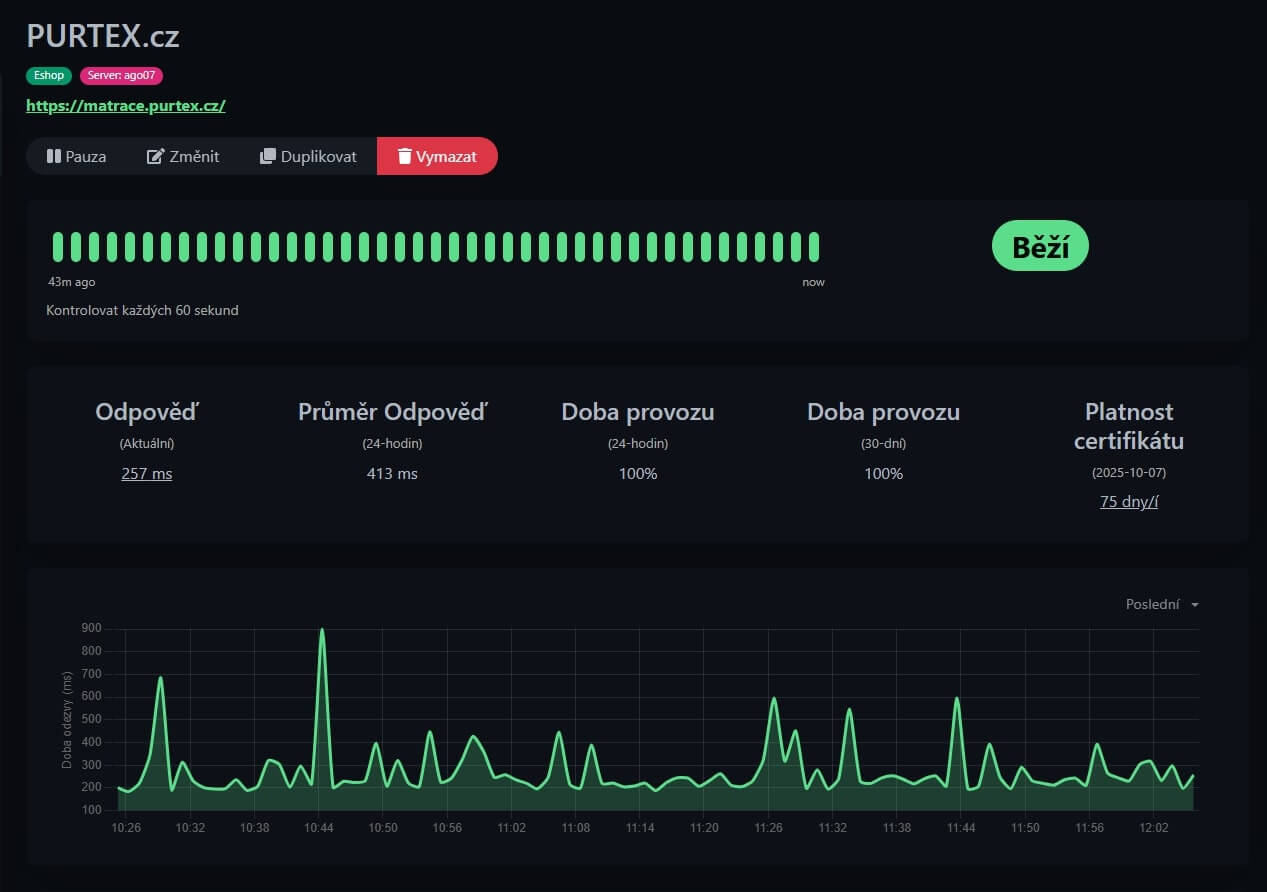Click the latest heartbeat beat in status bar
This screenshot has width=1267, height=892.
point(814,247)
